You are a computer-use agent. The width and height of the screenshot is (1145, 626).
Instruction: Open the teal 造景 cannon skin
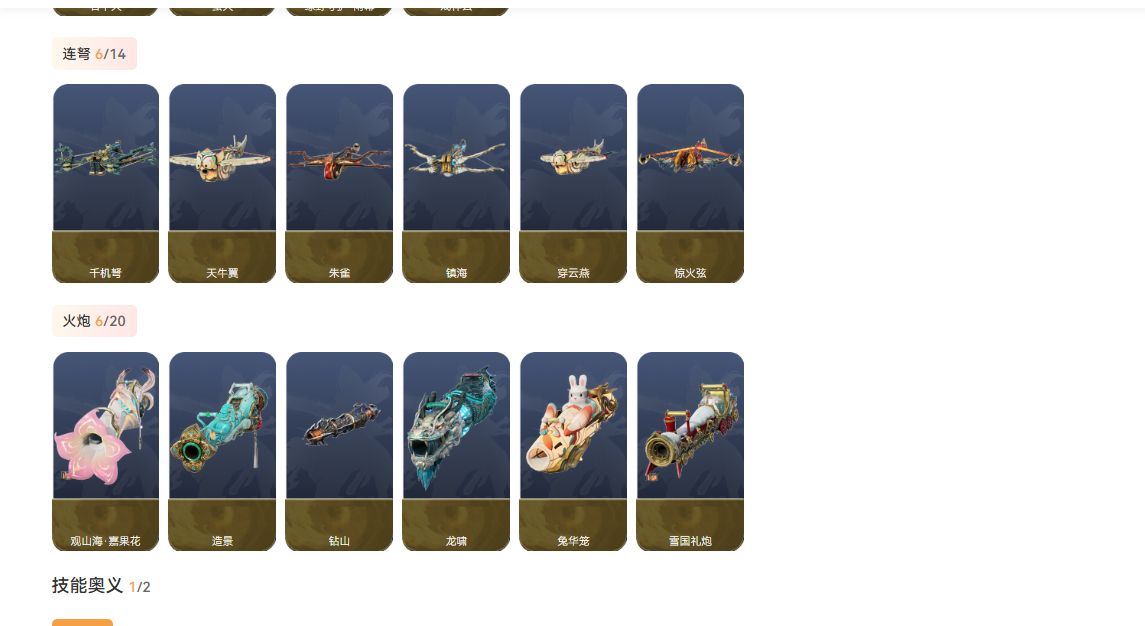(x=223, y=451)
